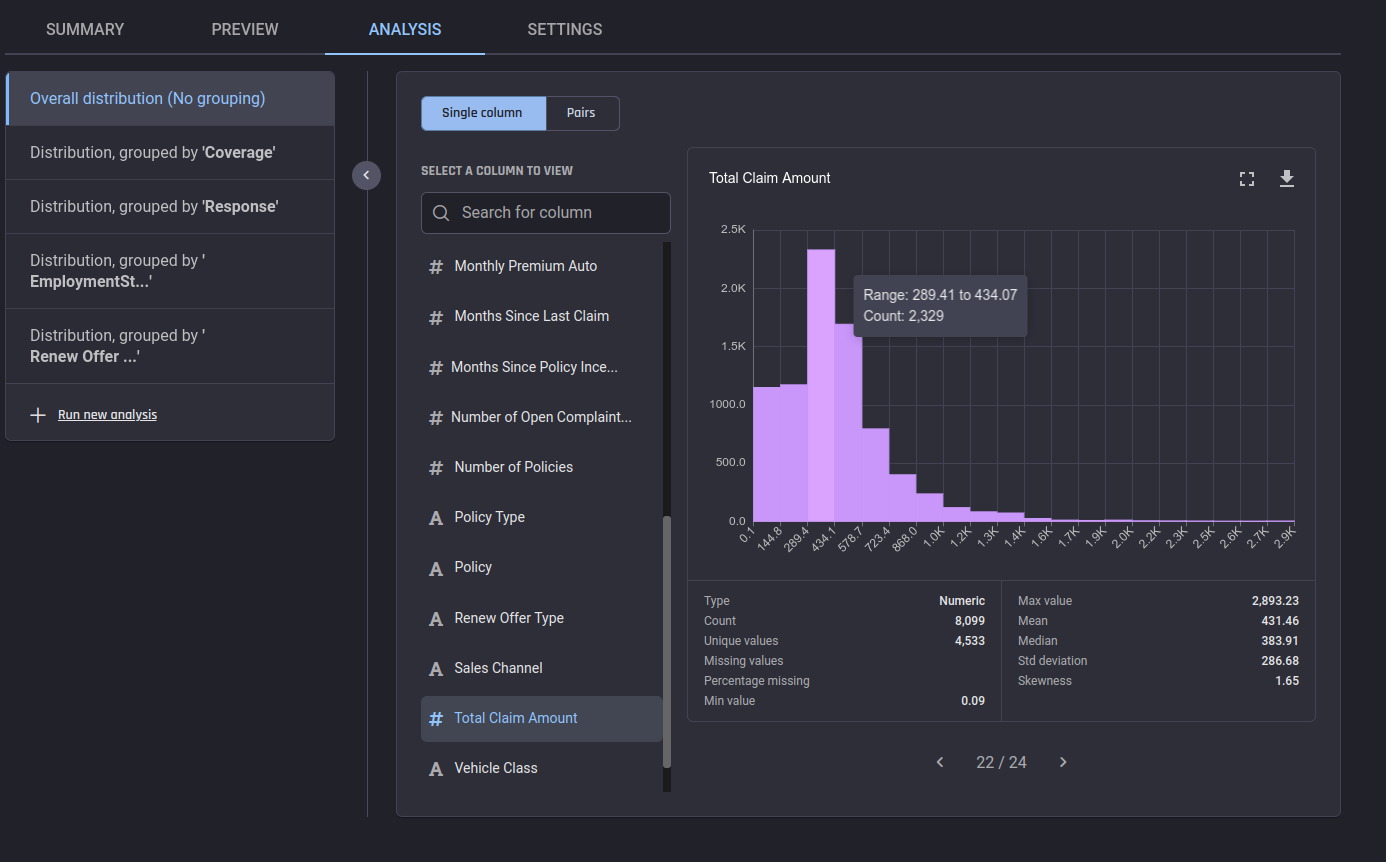Viewport: 1386px width, 862px height.
Task: Click the hash icon for Number of Policies
Action: 436,468
